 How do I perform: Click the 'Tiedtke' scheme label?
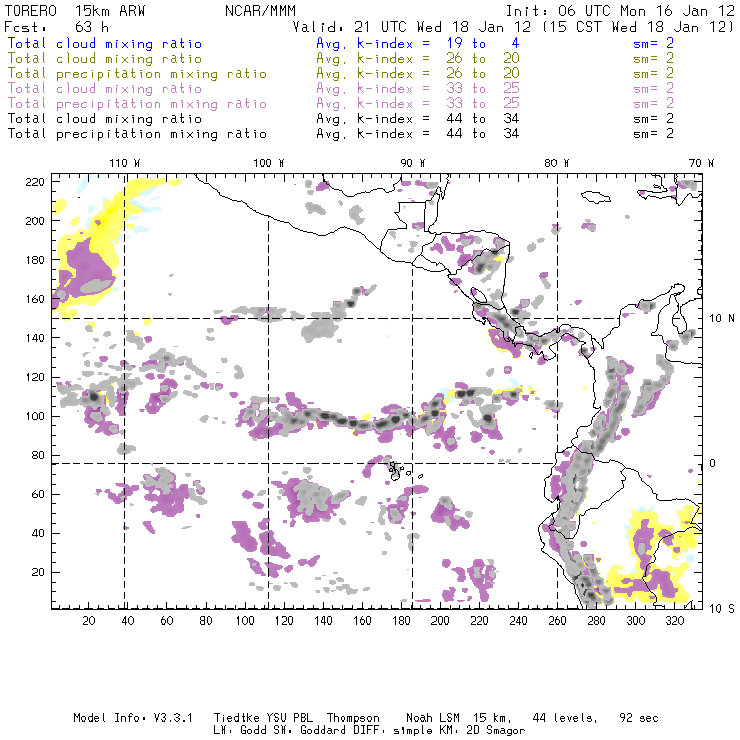pyautogui.click(x=236, y=718)
